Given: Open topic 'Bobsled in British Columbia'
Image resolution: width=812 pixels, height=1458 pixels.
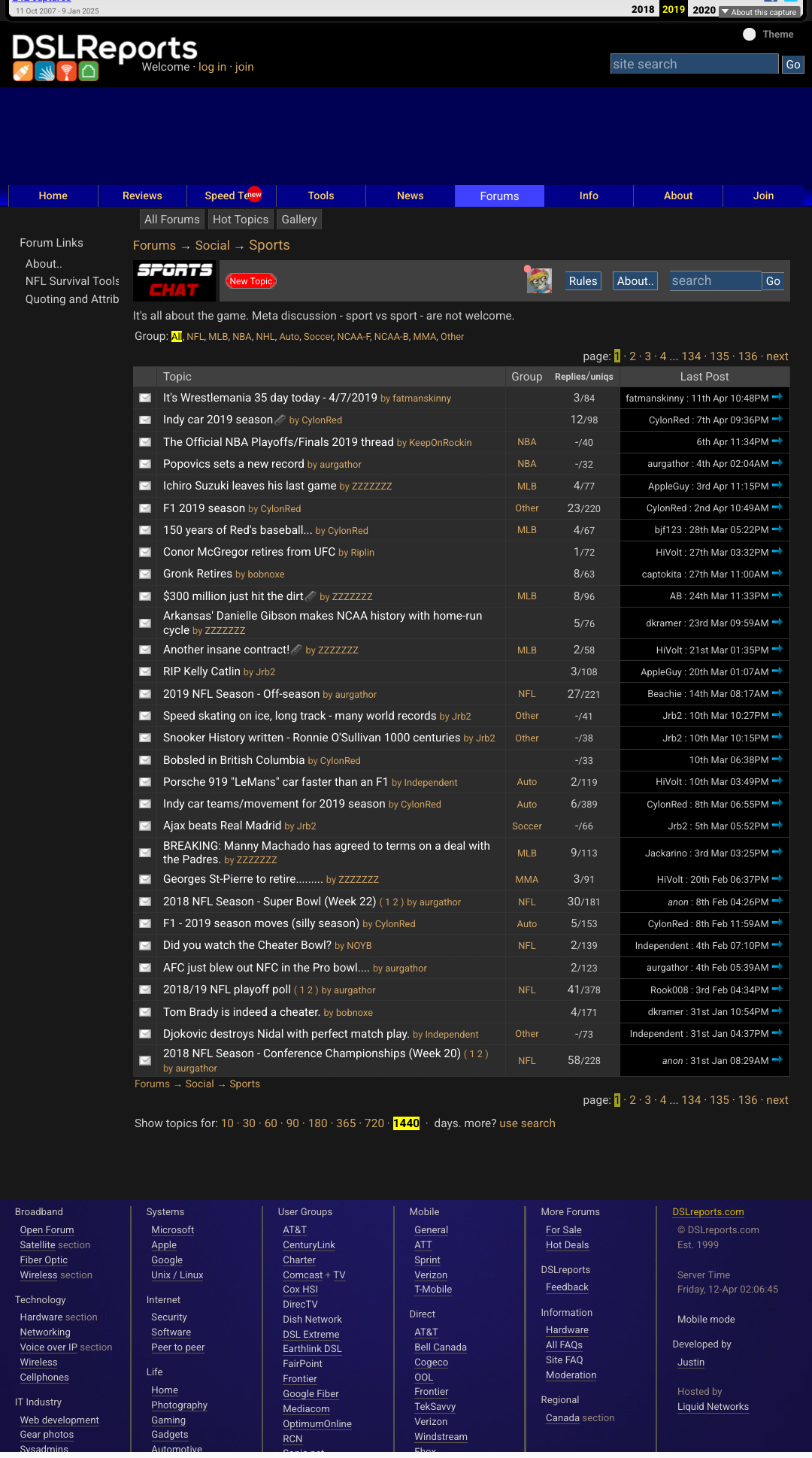Looking at the screenshot, I should click(234, 760).
